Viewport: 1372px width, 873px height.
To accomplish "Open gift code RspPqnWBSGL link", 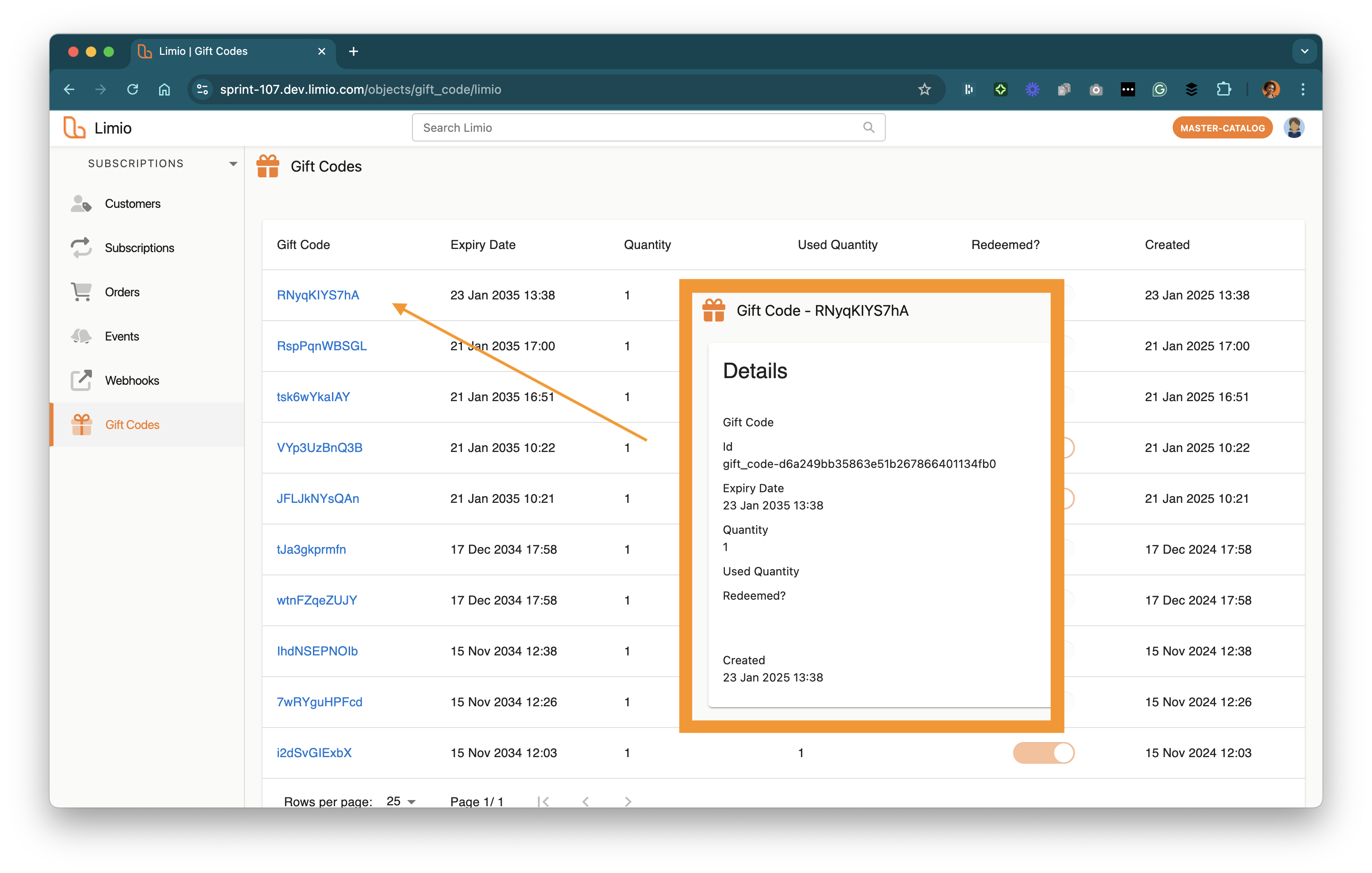I will point(321,346).
